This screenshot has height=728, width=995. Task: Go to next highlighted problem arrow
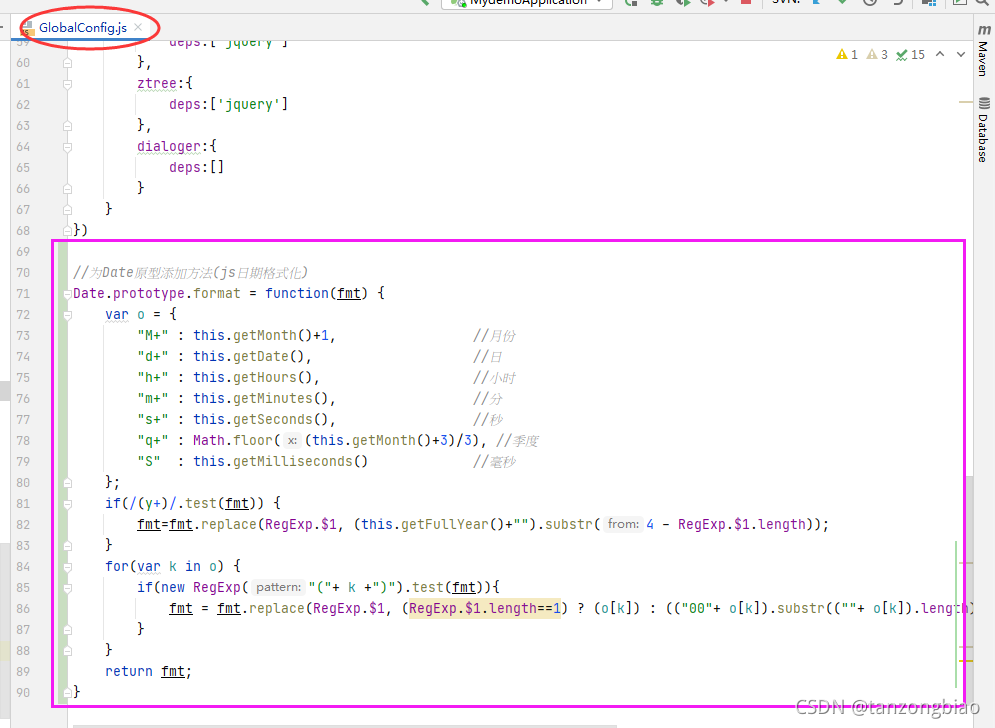pyautogui.click(x=961, y=55)
